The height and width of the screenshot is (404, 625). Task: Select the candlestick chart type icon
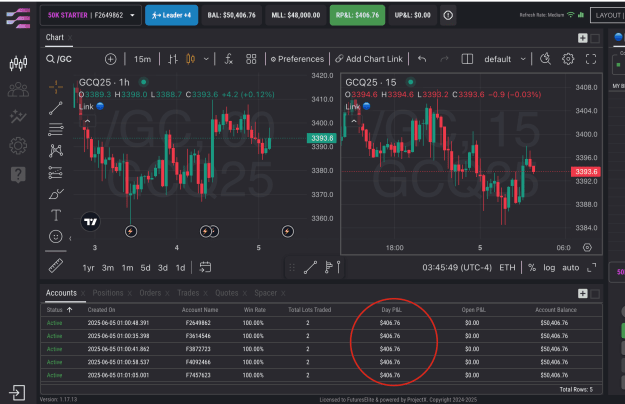[191, 59]
